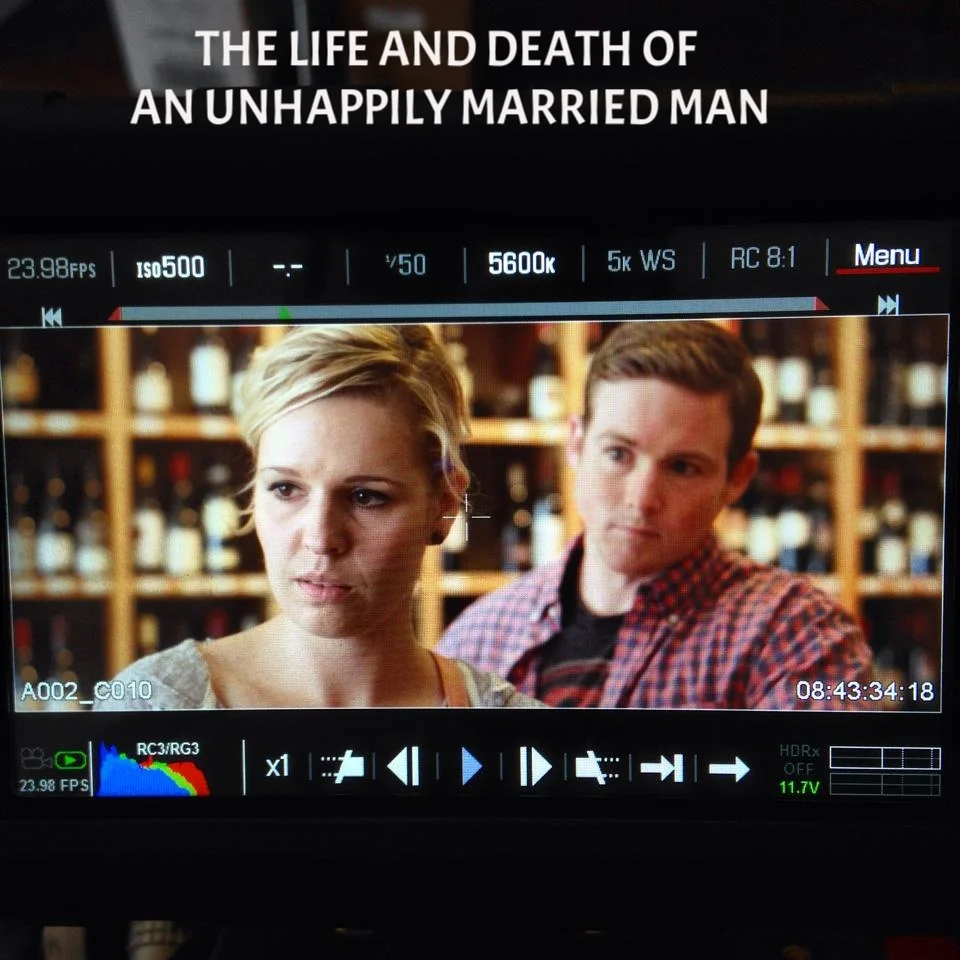Toggle playback mode green play icon
This screenshot has height=960, width=960.
pyautogui.click(x=70, y=760)
